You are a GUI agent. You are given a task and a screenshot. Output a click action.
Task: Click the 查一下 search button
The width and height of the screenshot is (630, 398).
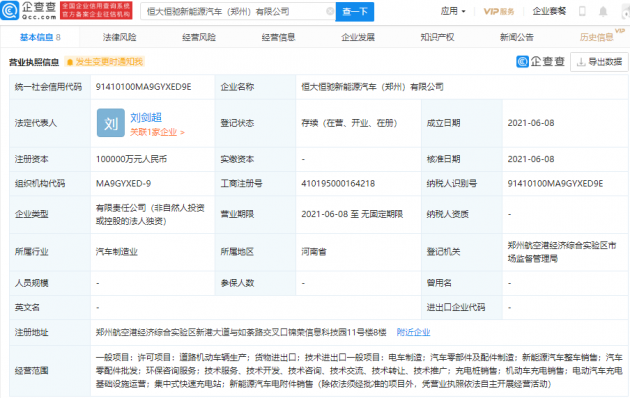[355, 12]
